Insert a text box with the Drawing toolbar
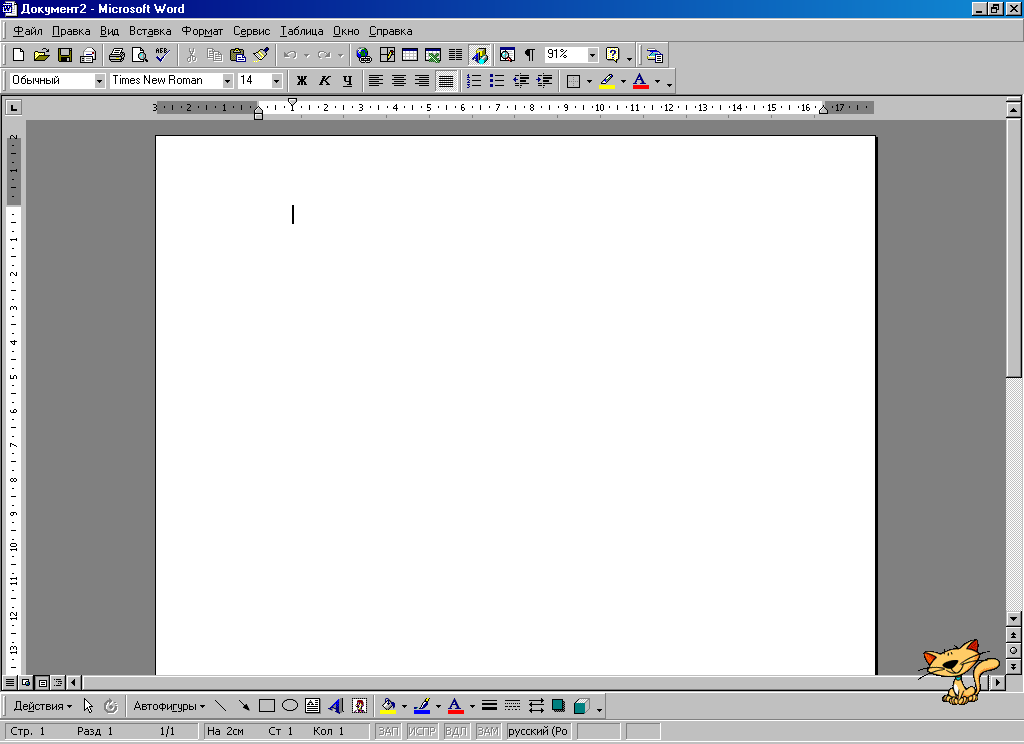 [x=313, y=706]
